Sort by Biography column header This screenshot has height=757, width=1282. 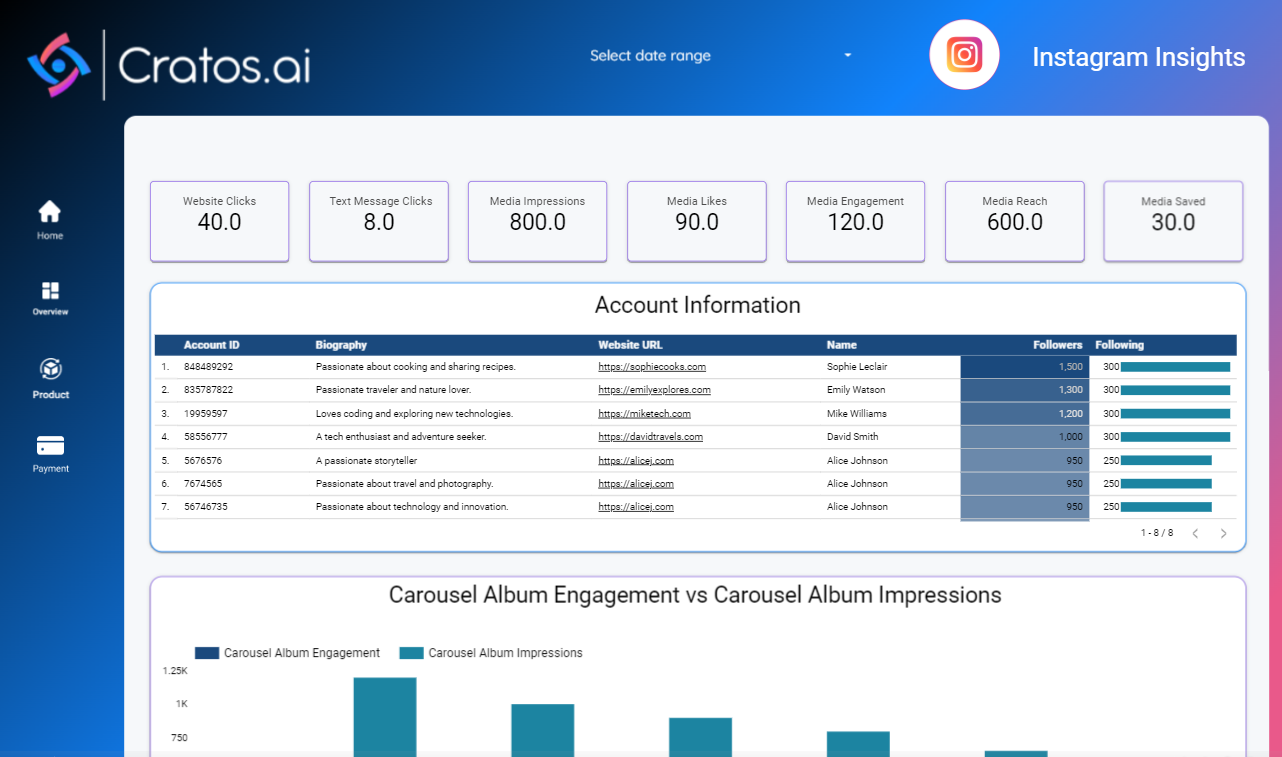pos(342,345)
